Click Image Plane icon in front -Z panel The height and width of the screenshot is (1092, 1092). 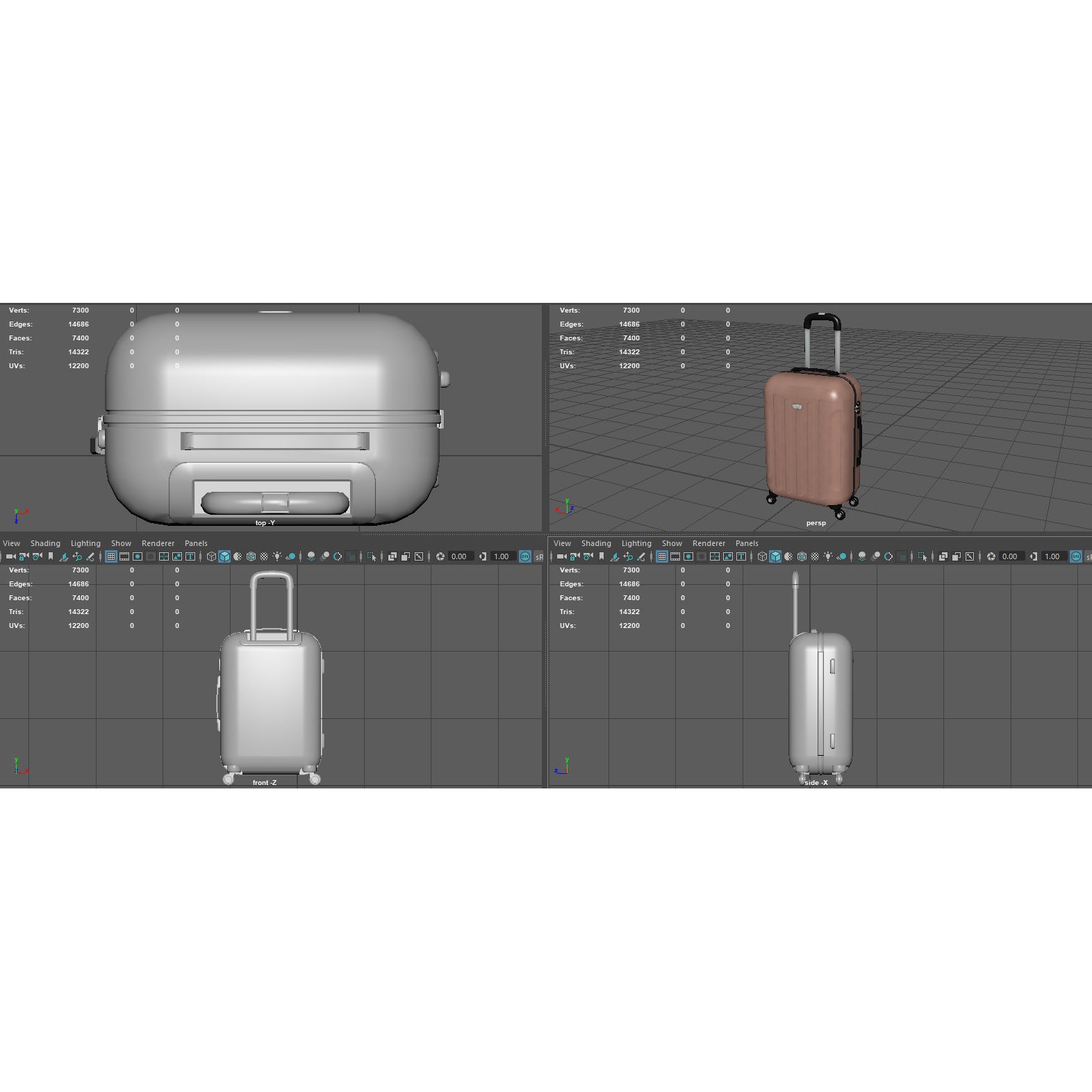click(x=63, y=556)
